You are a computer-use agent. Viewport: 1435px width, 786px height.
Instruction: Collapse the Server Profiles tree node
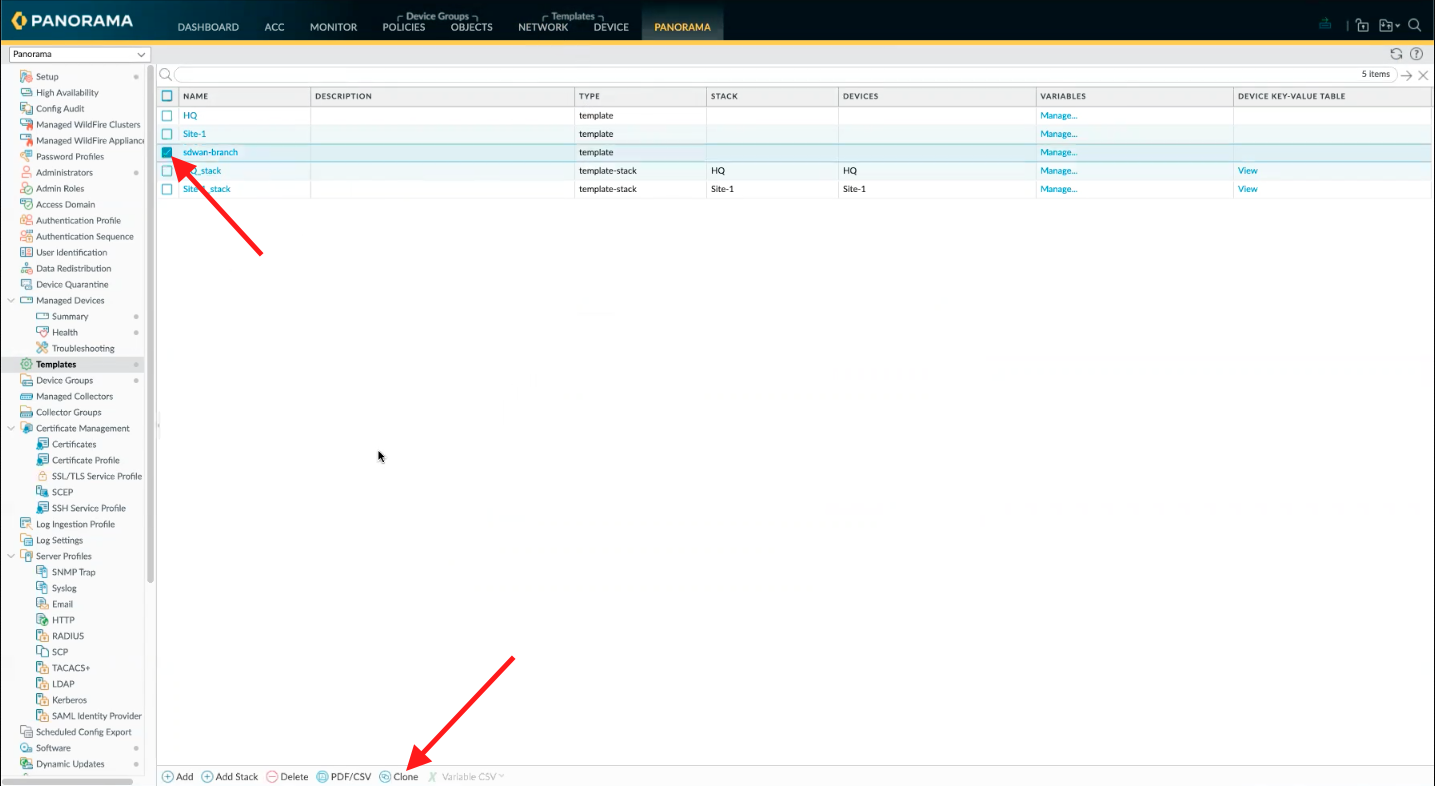click(x=11, y=556)
